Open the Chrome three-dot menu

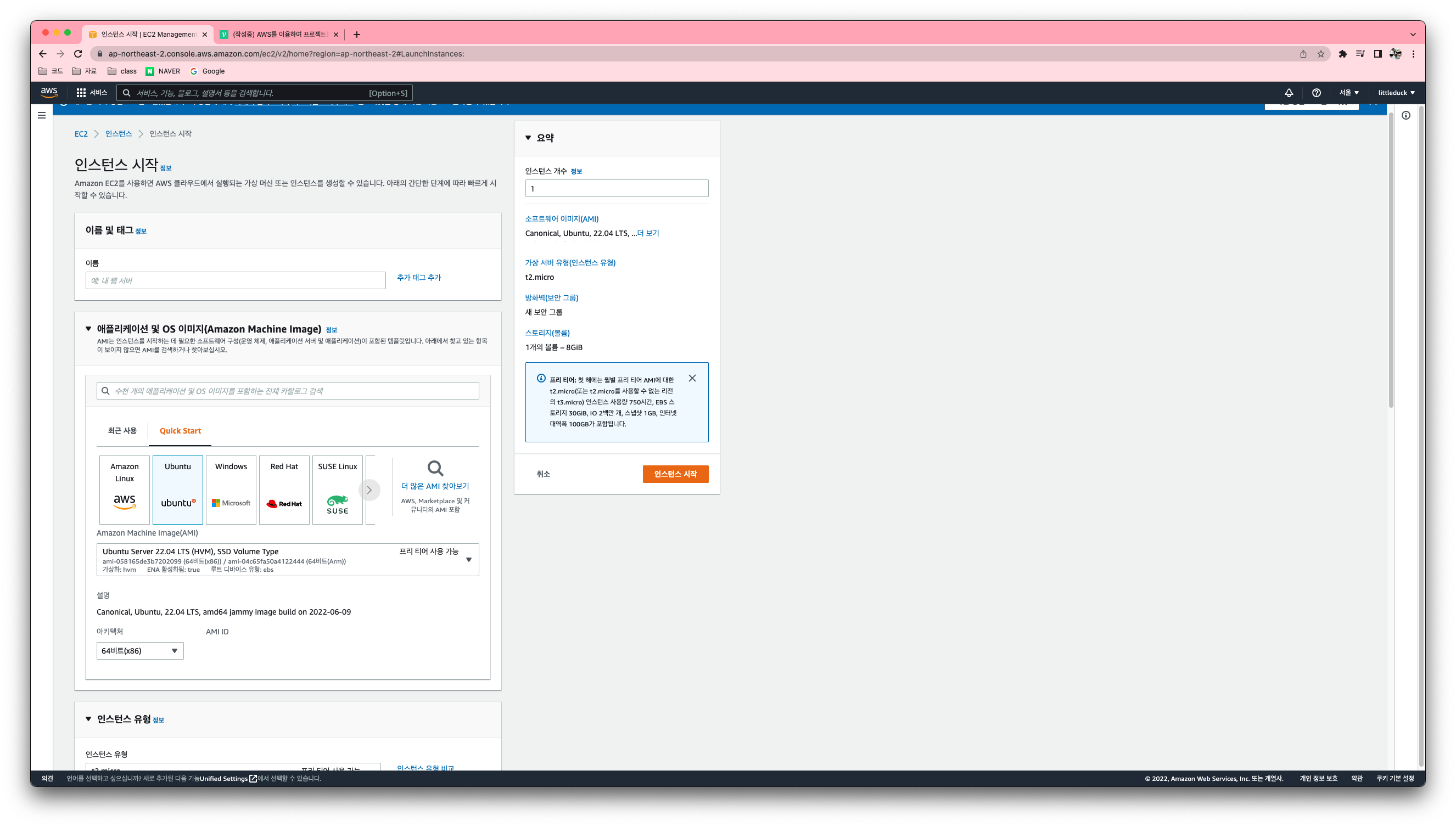[1413, 54]
